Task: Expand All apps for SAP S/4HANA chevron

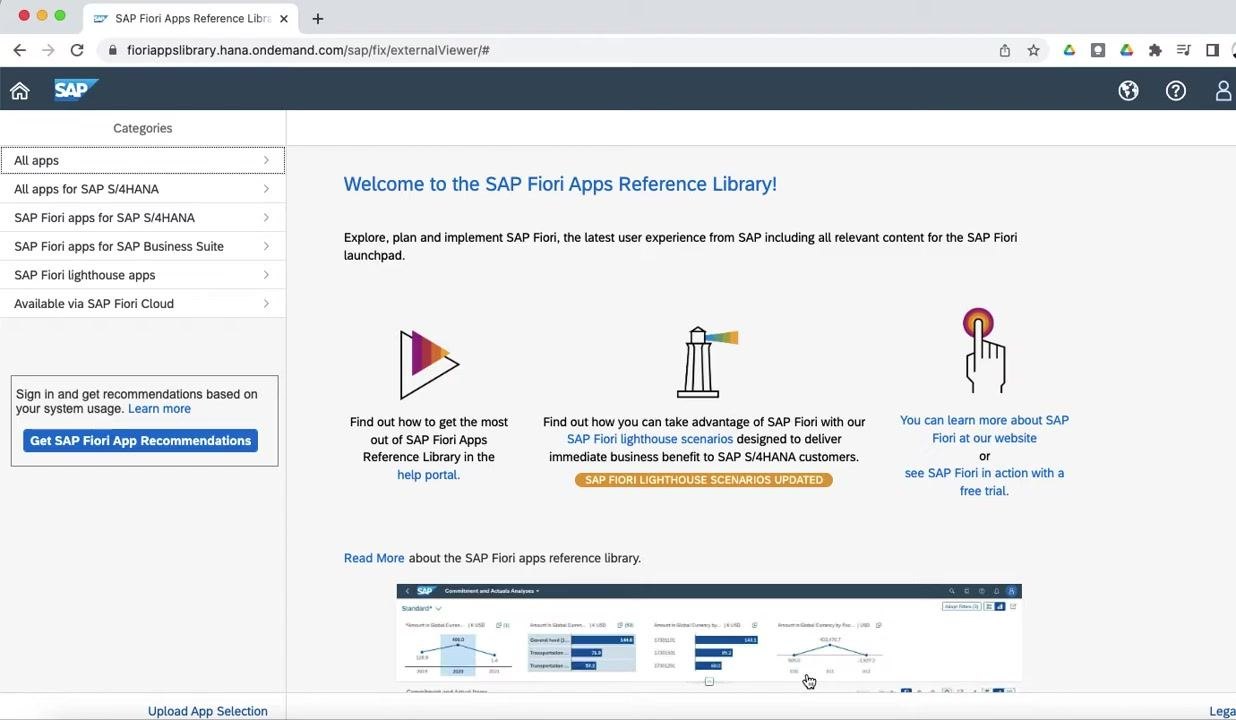Action: (266, 189)
